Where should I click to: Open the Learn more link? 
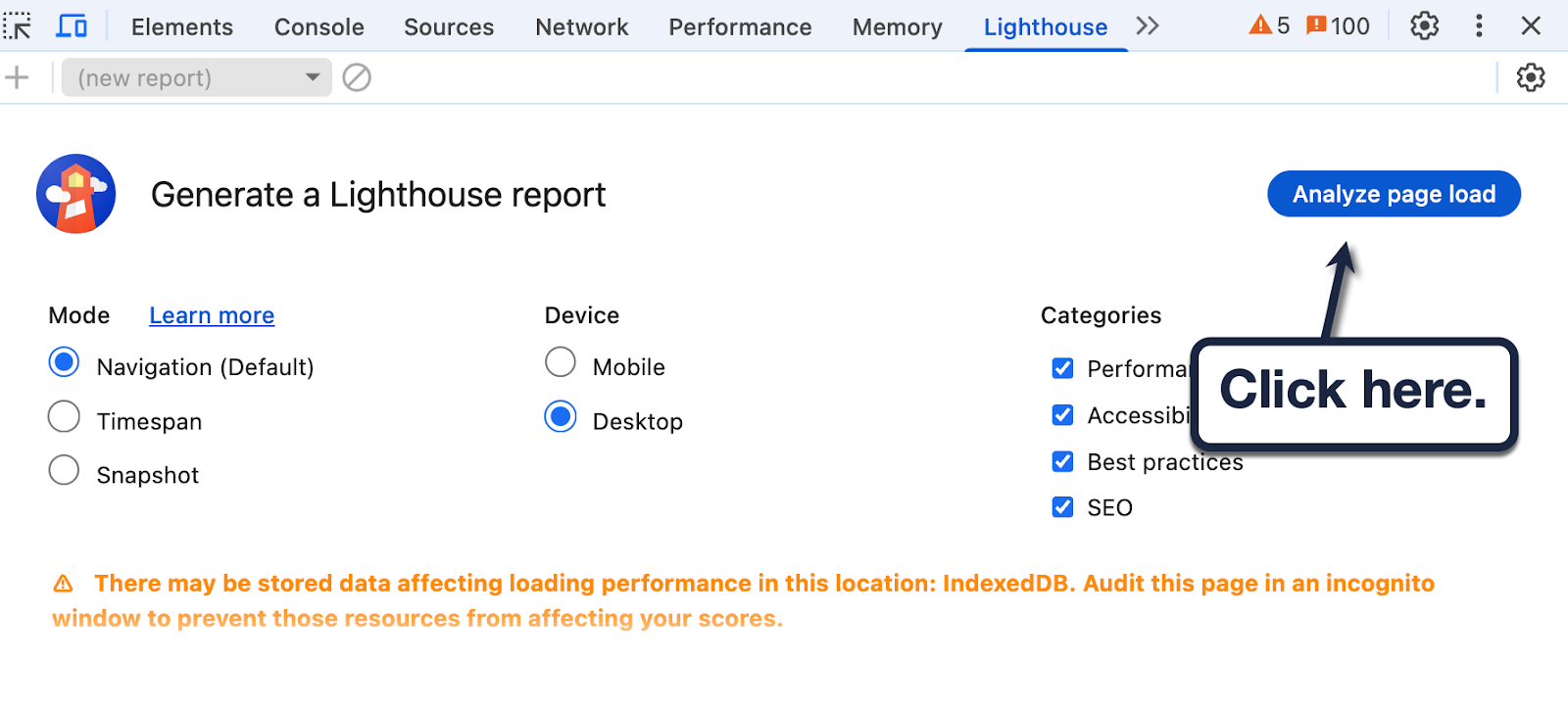pos(212,315)
